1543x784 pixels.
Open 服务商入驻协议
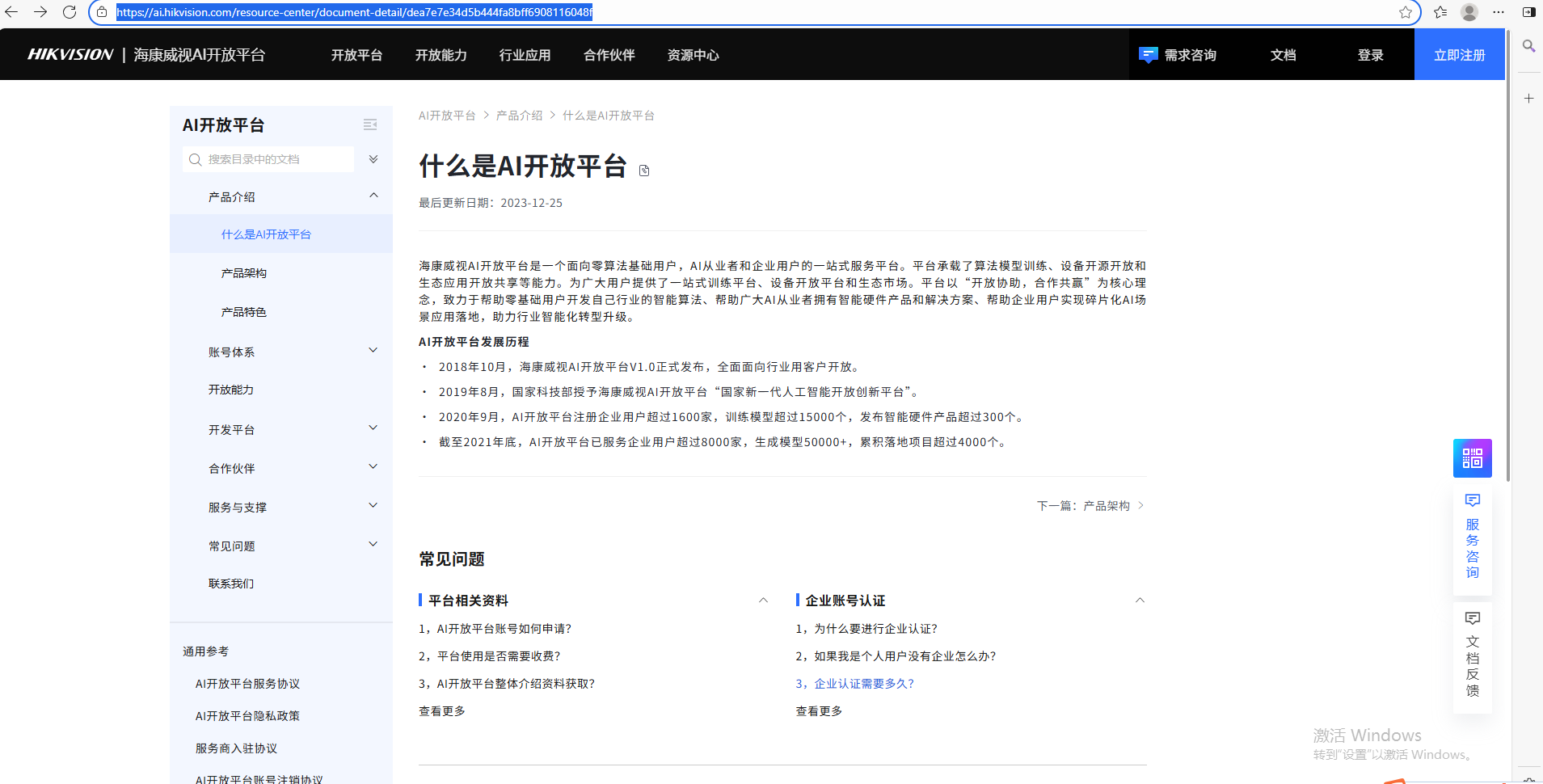236,748
